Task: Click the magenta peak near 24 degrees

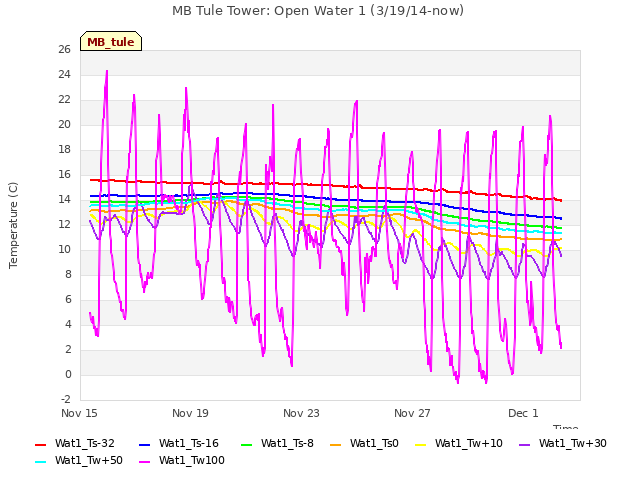Action: click(107, 71)
